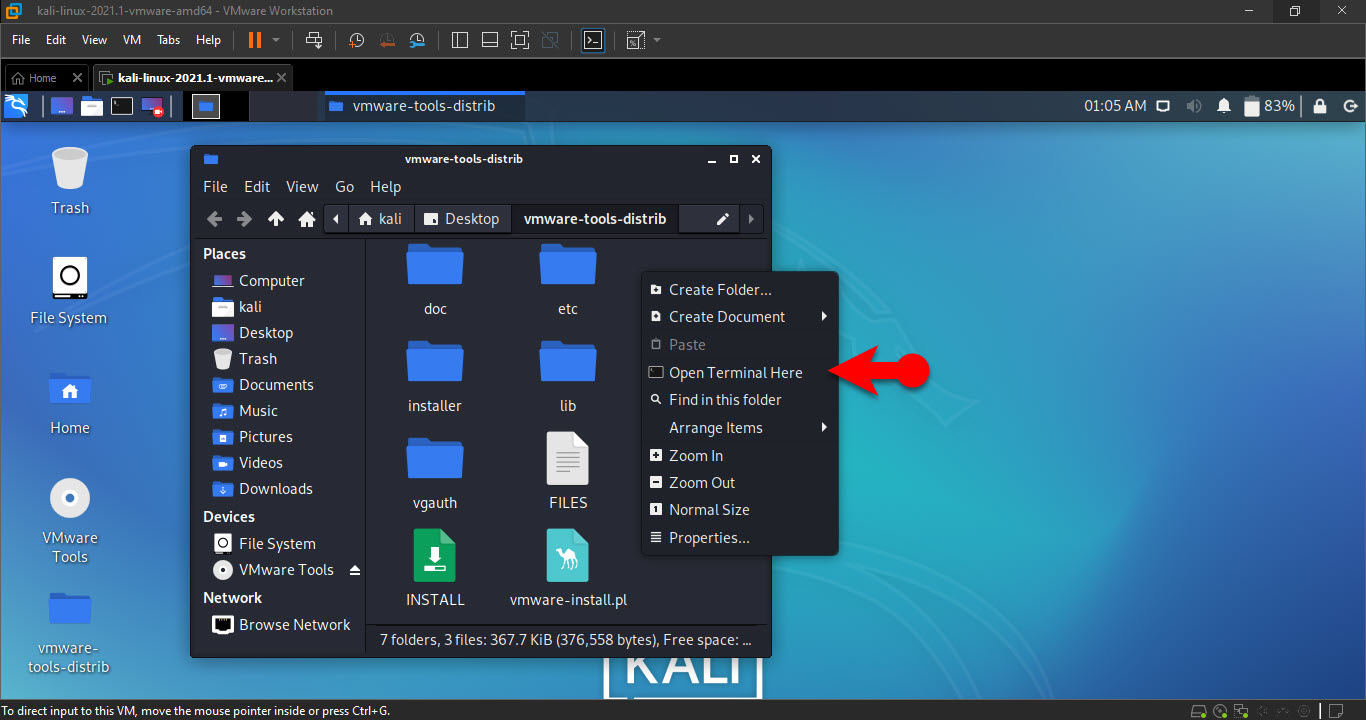The width and height of the screenshot is (1366, 720).
Task: Expand the stretch guest dropdown arrow
Action: pos(657,40)
